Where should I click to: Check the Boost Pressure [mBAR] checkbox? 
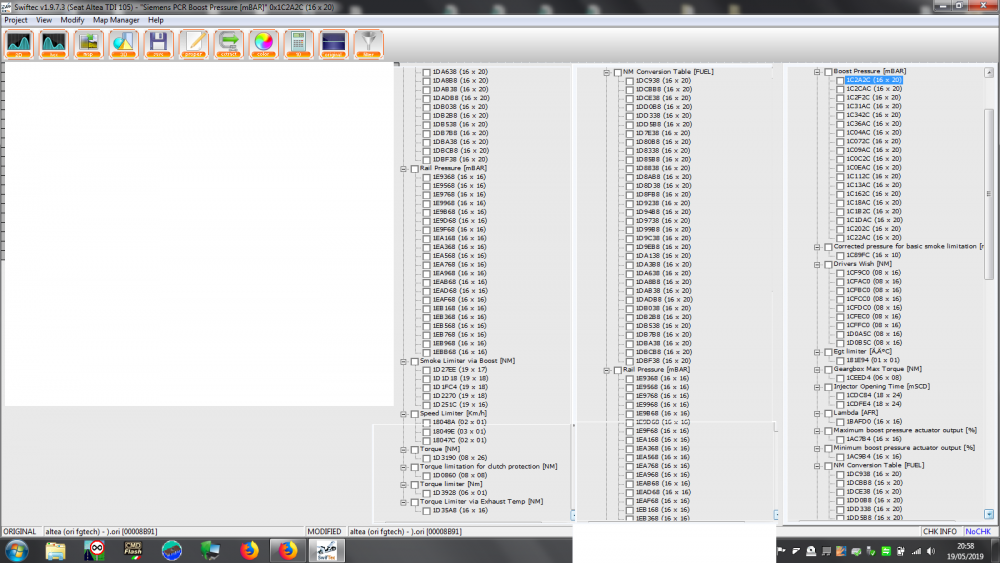click(828, 72)
